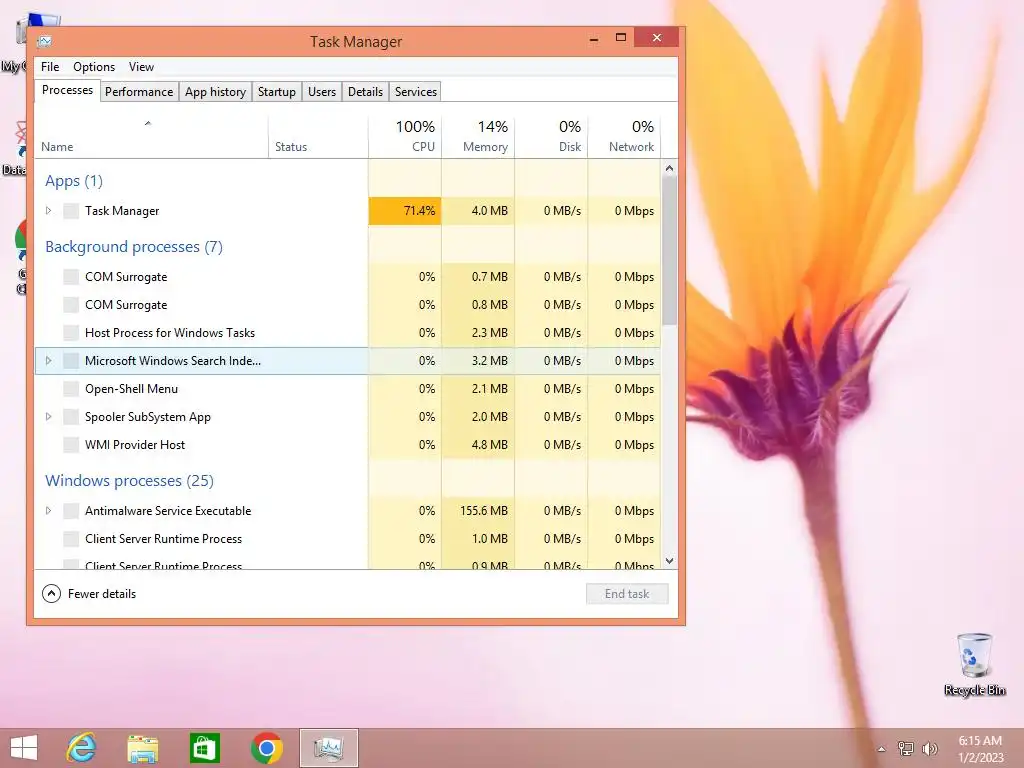Open the File menu

(50, 67)
